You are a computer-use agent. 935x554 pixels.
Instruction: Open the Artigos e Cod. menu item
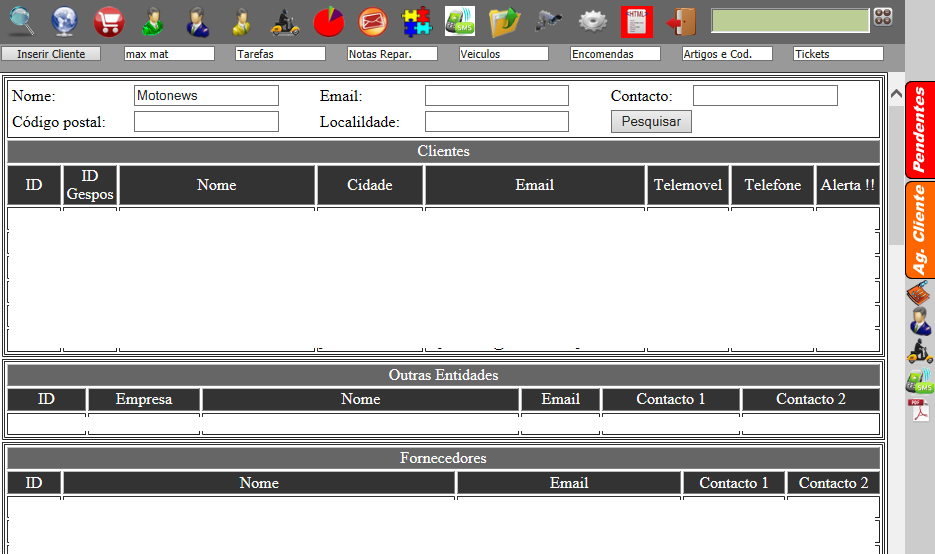(x=727, y=54)
